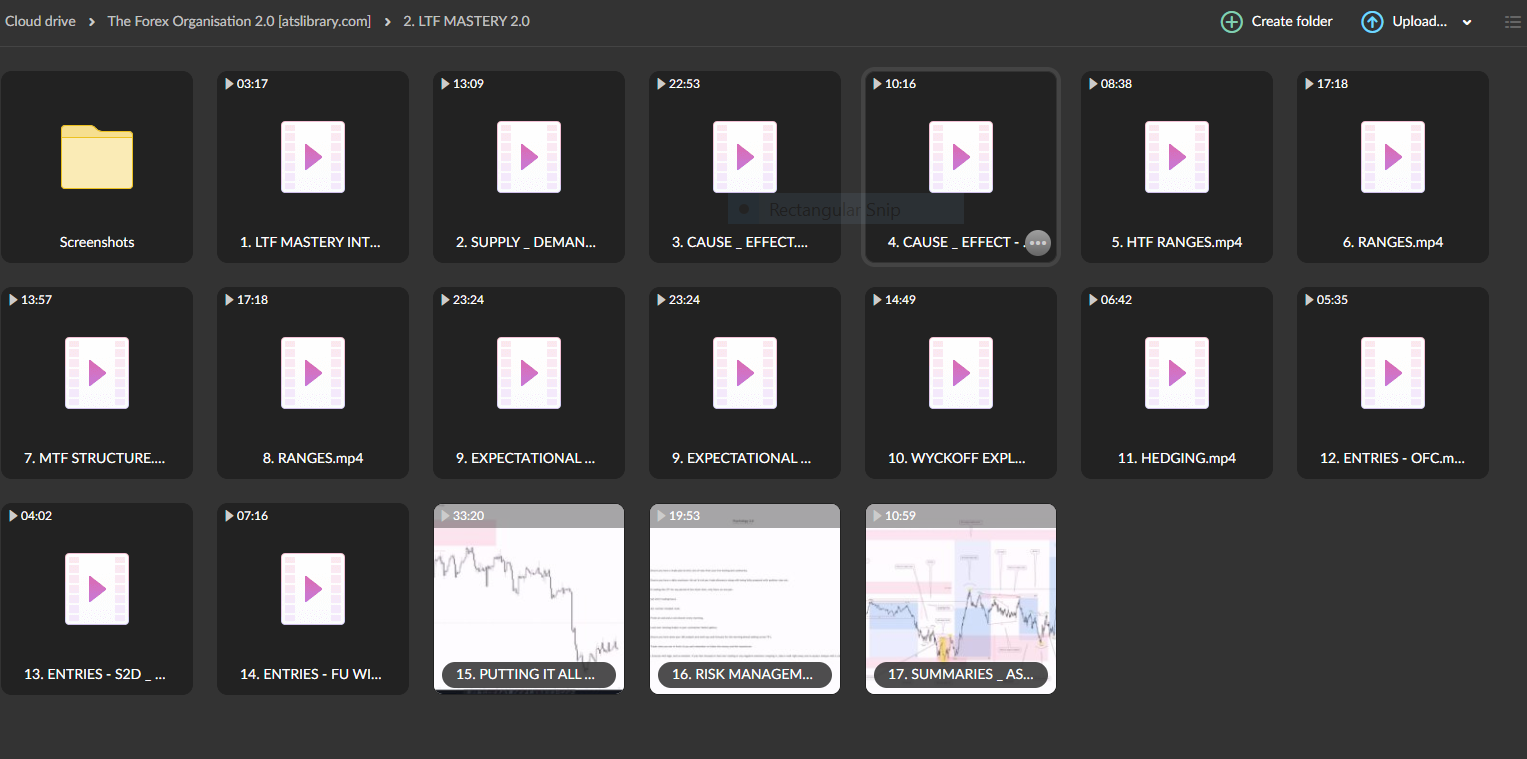Click the 13. ENTRIES - S2D video icon

click(97, 589)
